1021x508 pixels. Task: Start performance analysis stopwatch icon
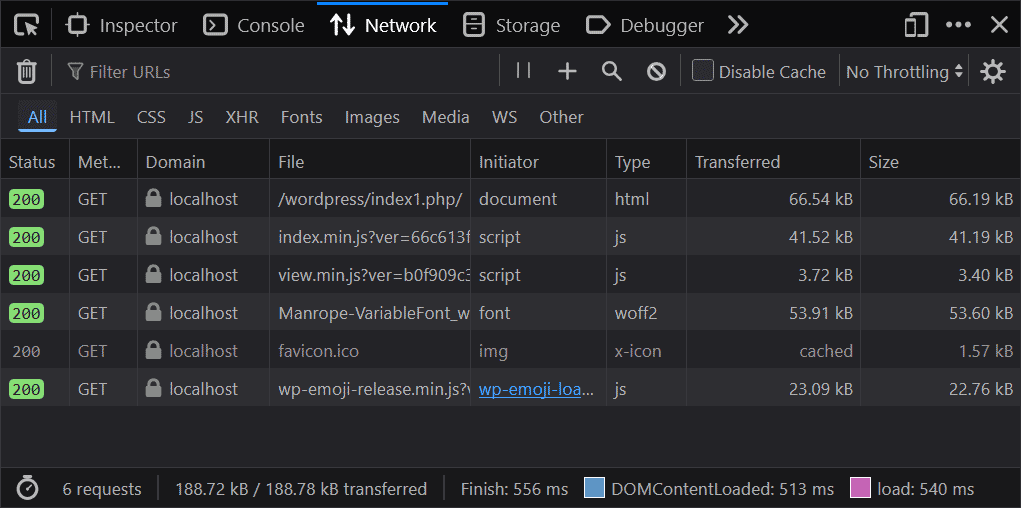tap(27, 488)
